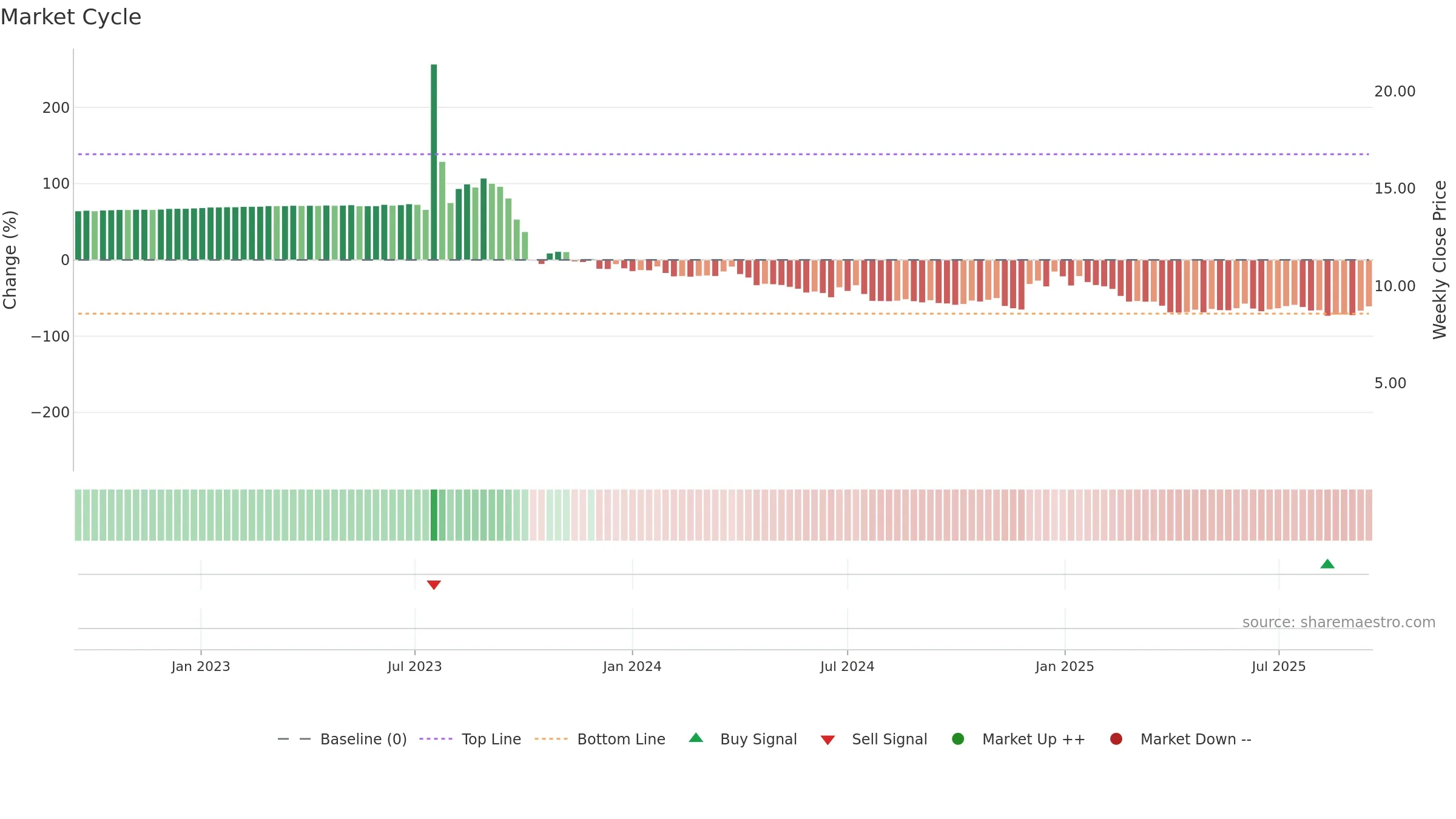
Task: Click the red Sell Signal triangle marker on the signal line
Action: (x=434, y=585)
